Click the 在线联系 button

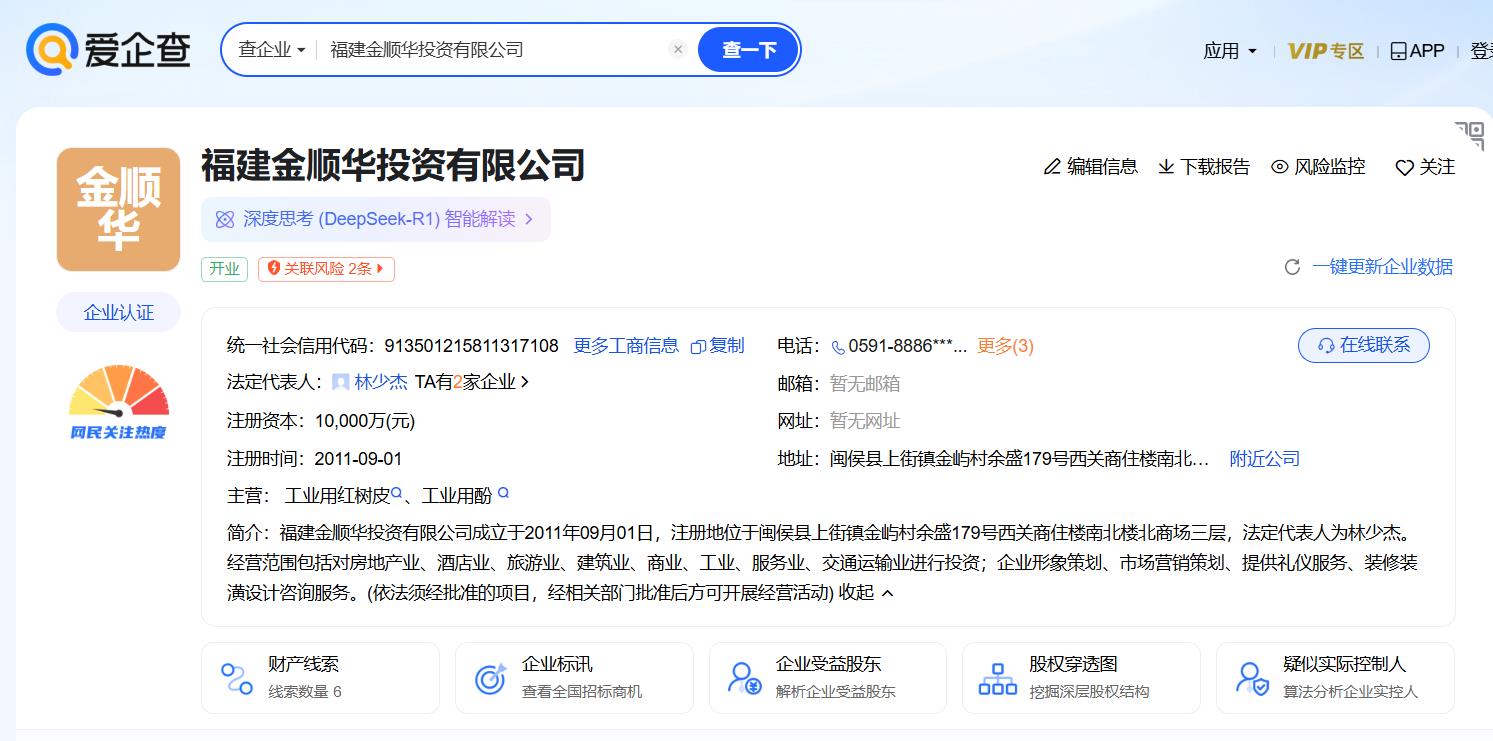click(1364, 345)
